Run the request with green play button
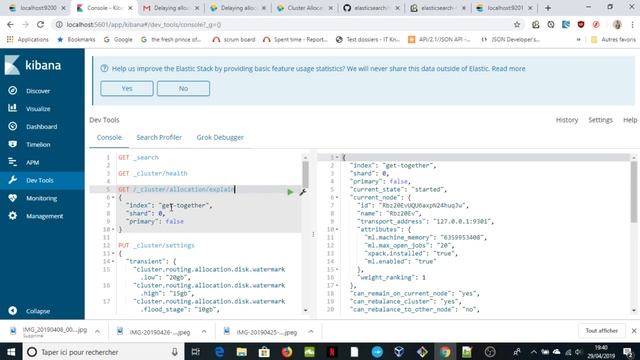Image resolution: width=640 pixels, height=360 pixels. (290, 192)
